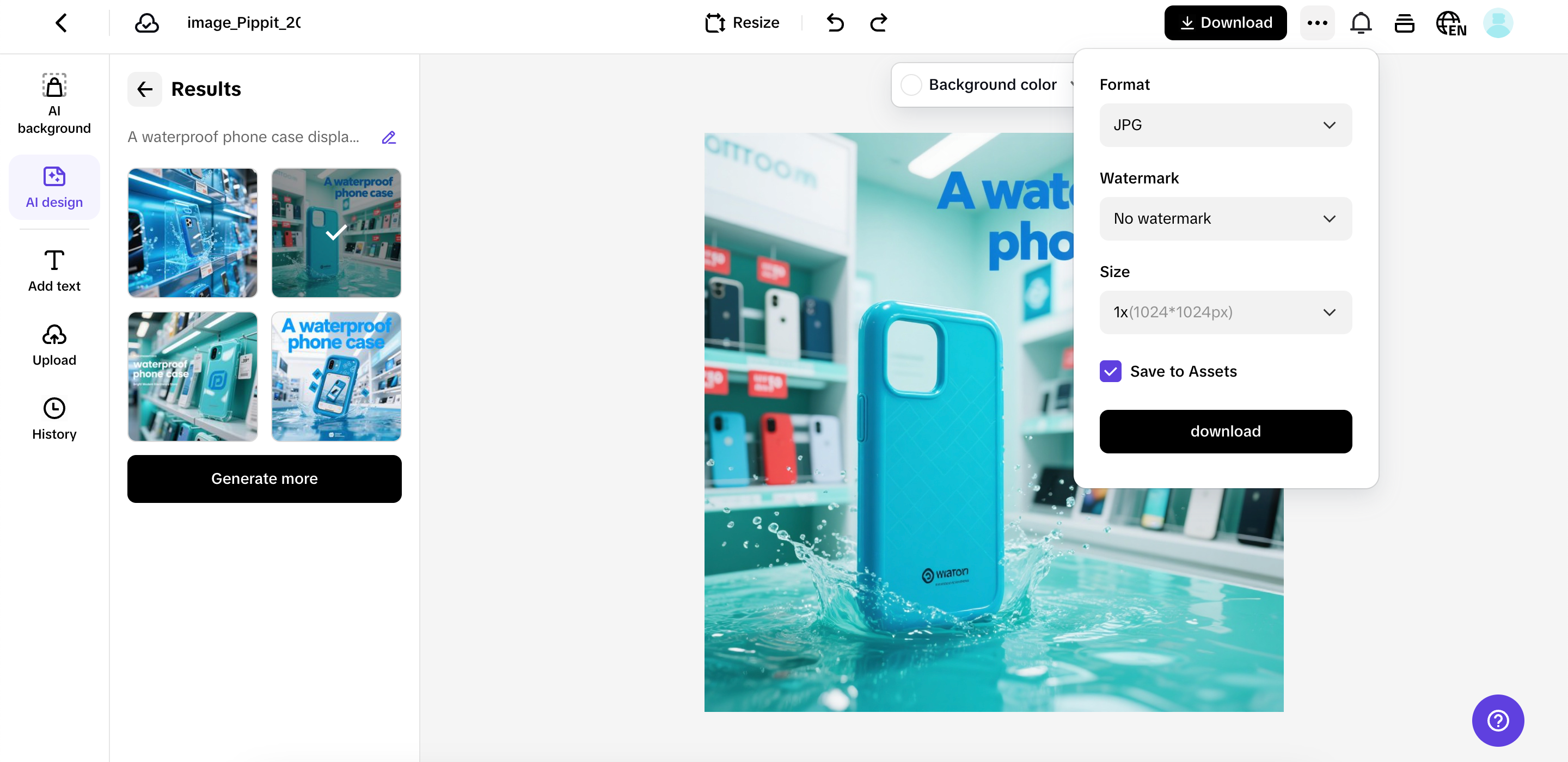Edit the prompt with pencil icon

tap(388, 138)
